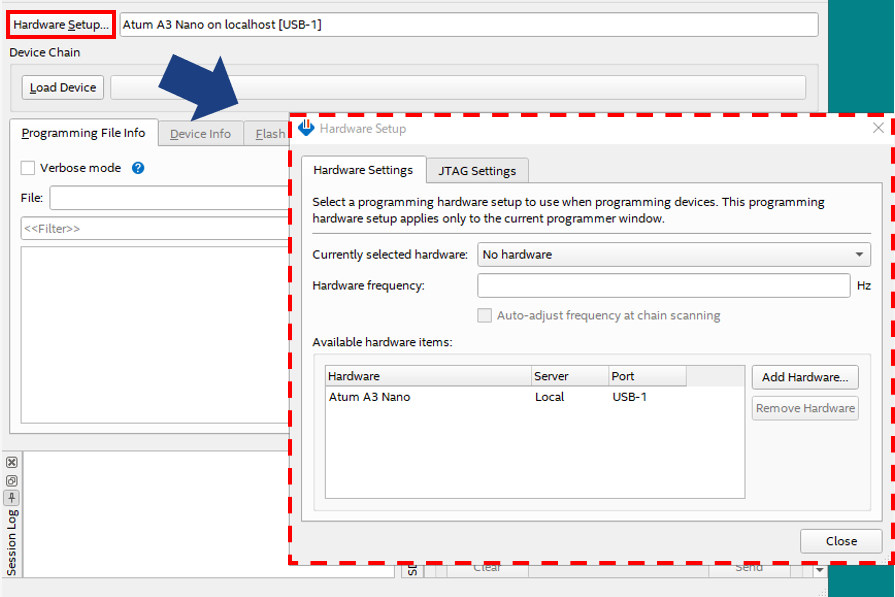The image size is (895, 597).
Task: Select the Programming File Info tab
Action: click(83, 133)
